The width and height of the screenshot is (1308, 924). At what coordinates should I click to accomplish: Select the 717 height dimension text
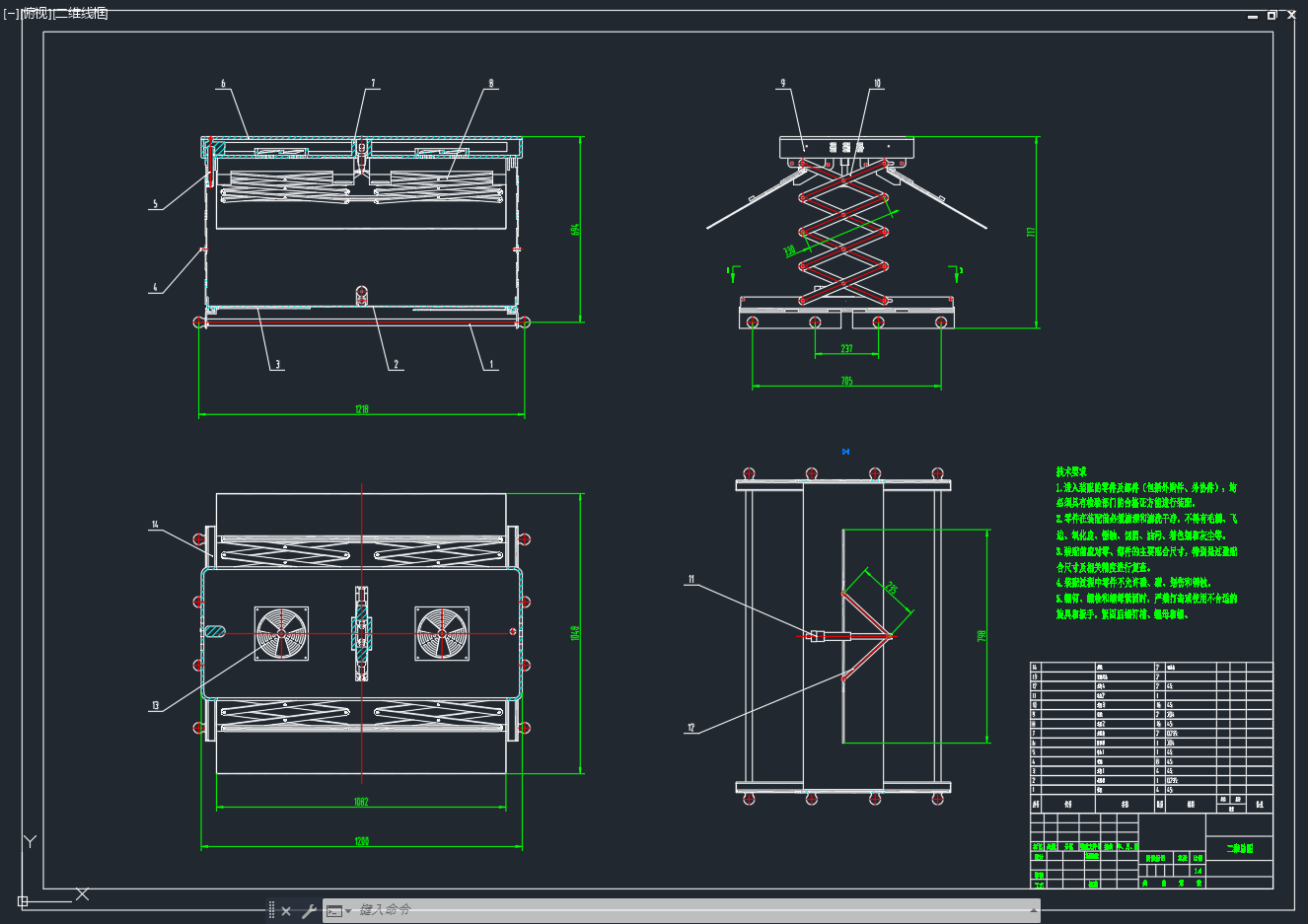[x=1032, y=233]
